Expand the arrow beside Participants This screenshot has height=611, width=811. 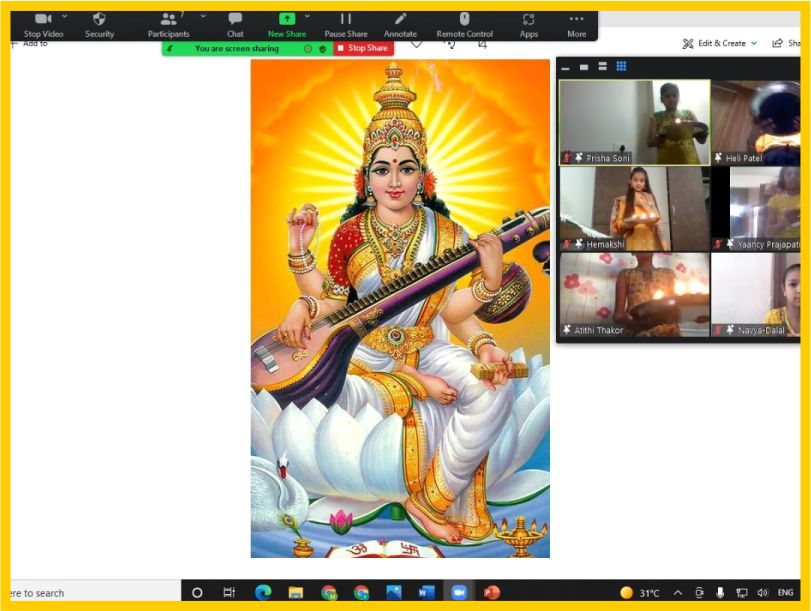coord(203,17)
